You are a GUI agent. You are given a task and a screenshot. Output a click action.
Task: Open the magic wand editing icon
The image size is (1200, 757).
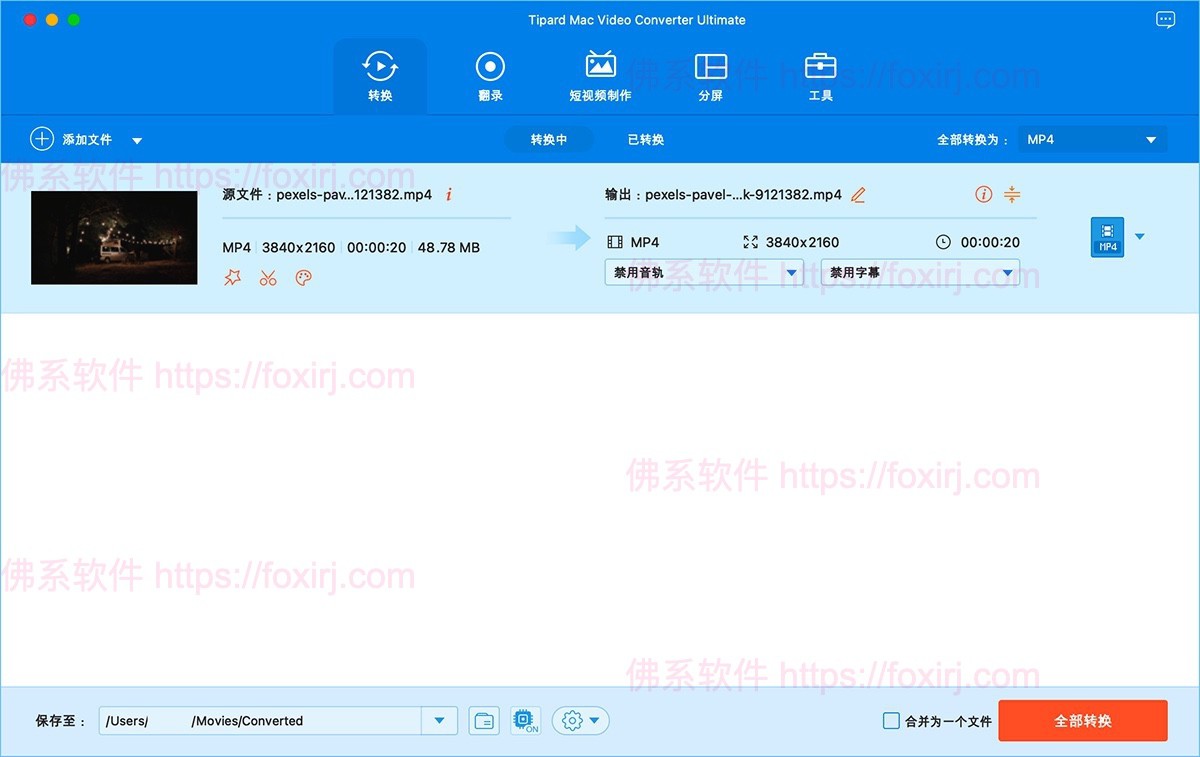pyautogui.click(x=233, y=277)
